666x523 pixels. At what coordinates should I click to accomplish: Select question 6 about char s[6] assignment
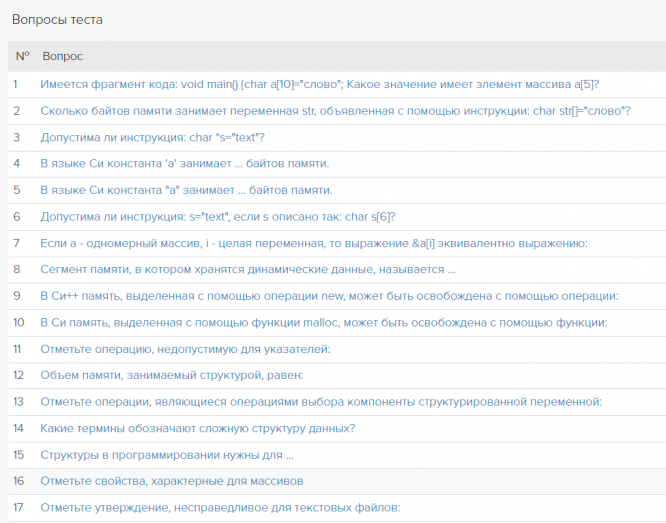[x=218, y=216]
